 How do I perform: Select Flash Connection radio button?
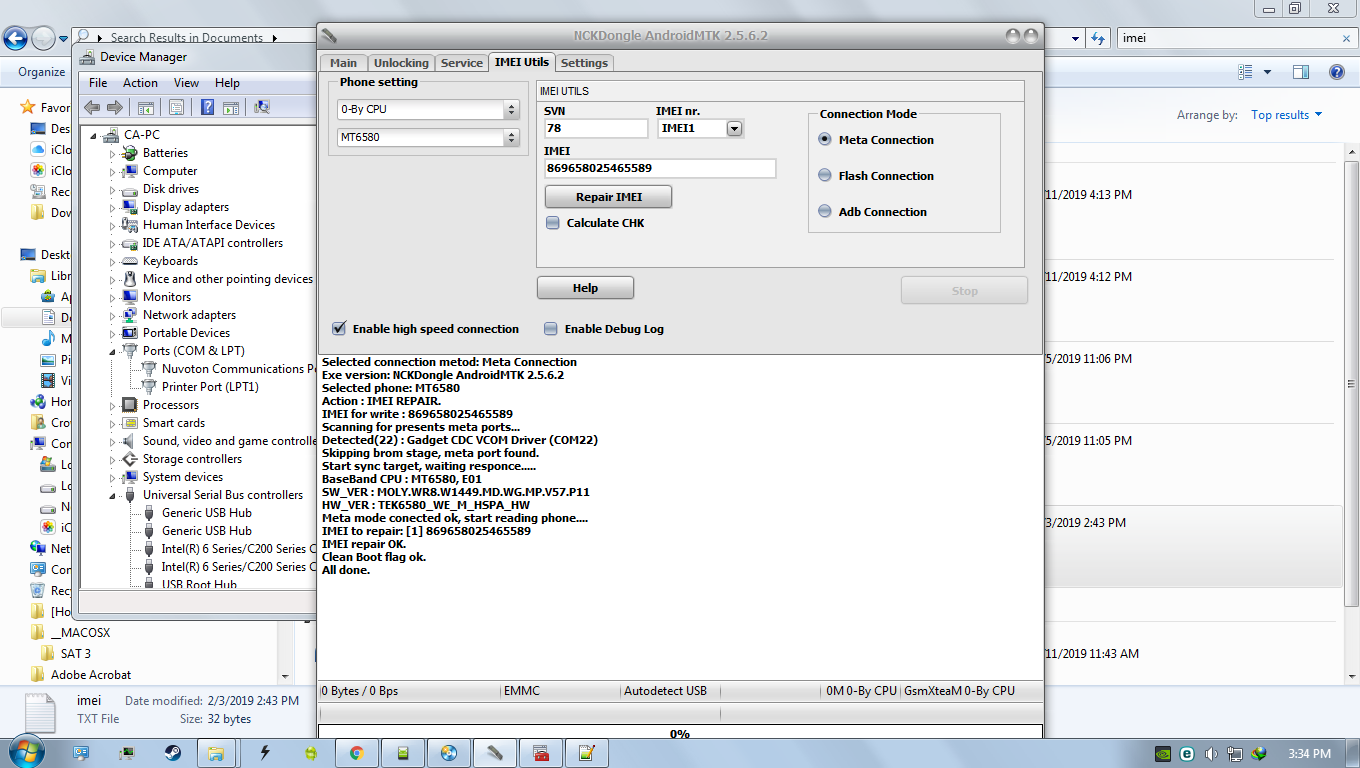(x=825, y=176)
